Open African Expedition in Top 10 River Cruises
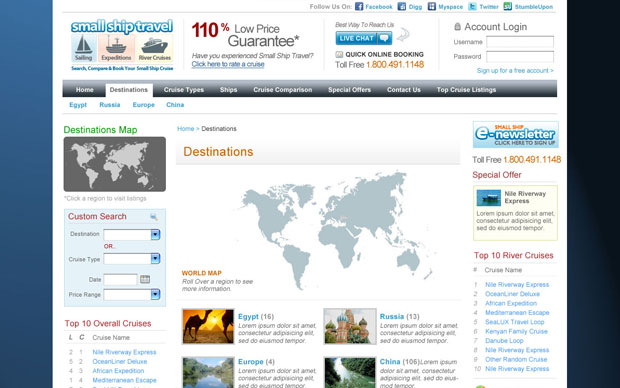620x388 pixels. click(511, 303)
